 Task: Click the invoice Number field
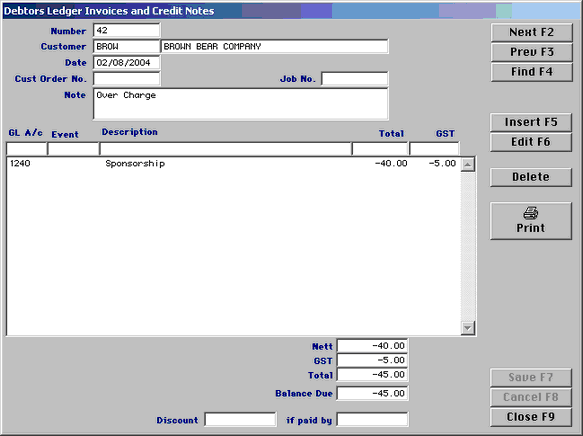point(126,30)
